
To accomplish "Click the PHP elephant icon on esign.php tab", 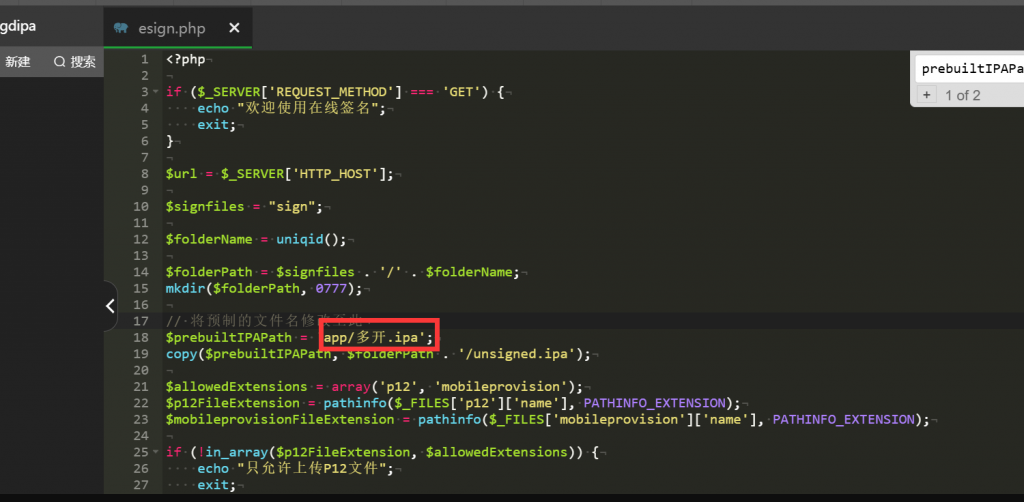I will [121, 28].
